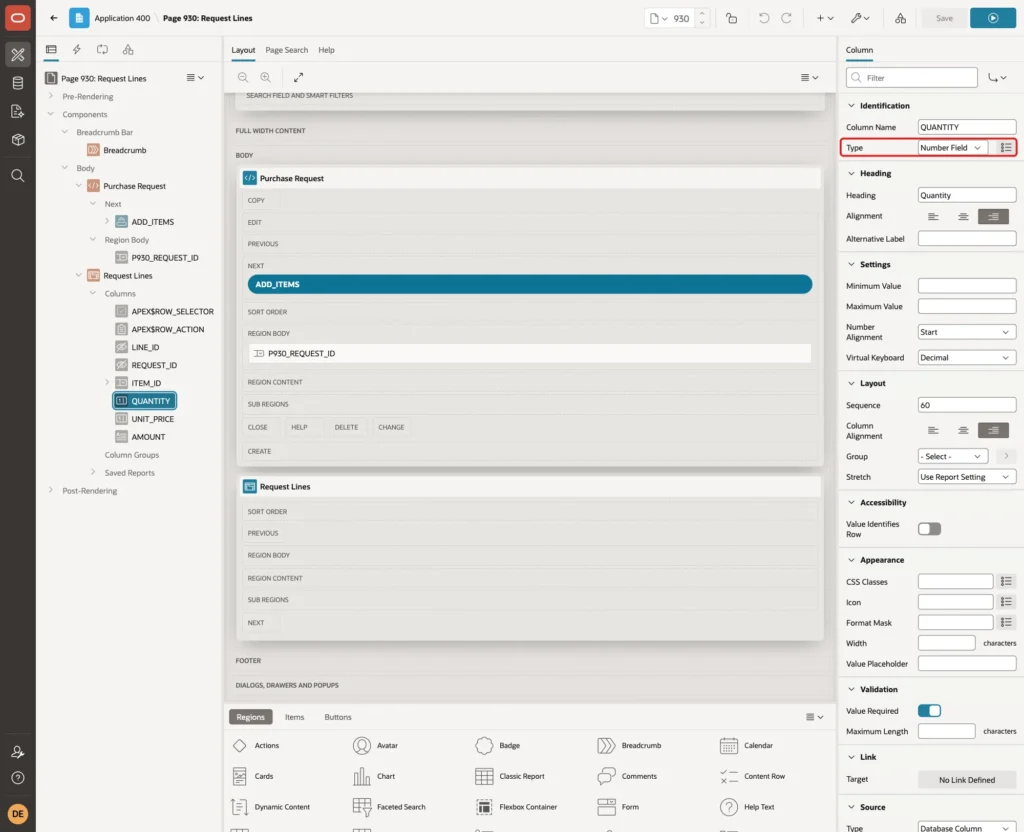Open the Help question mark icon
The image size is (1024, 832).
pos(18,778)
